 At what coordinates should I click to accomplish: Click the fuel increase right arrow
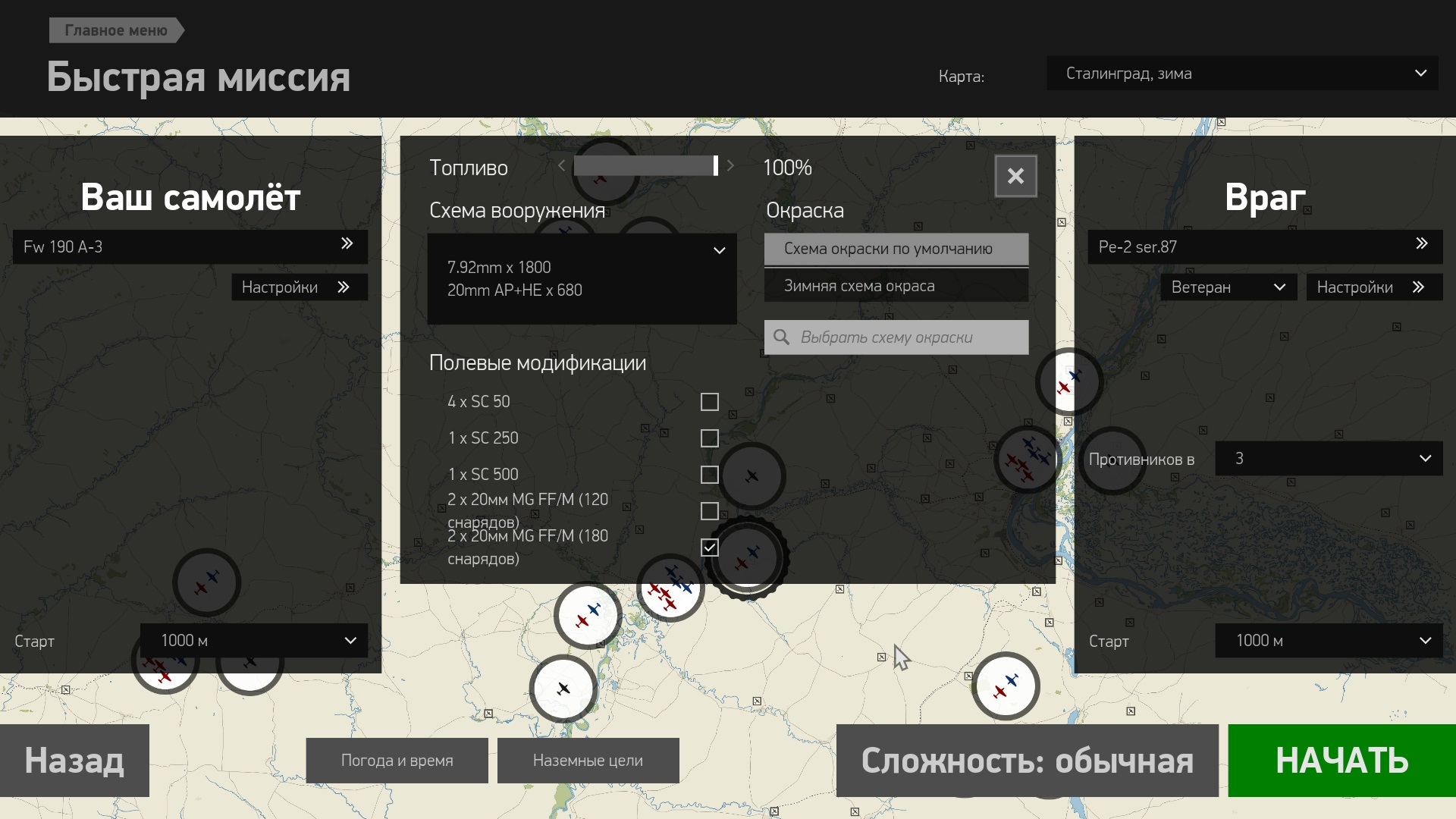point(730,166)
